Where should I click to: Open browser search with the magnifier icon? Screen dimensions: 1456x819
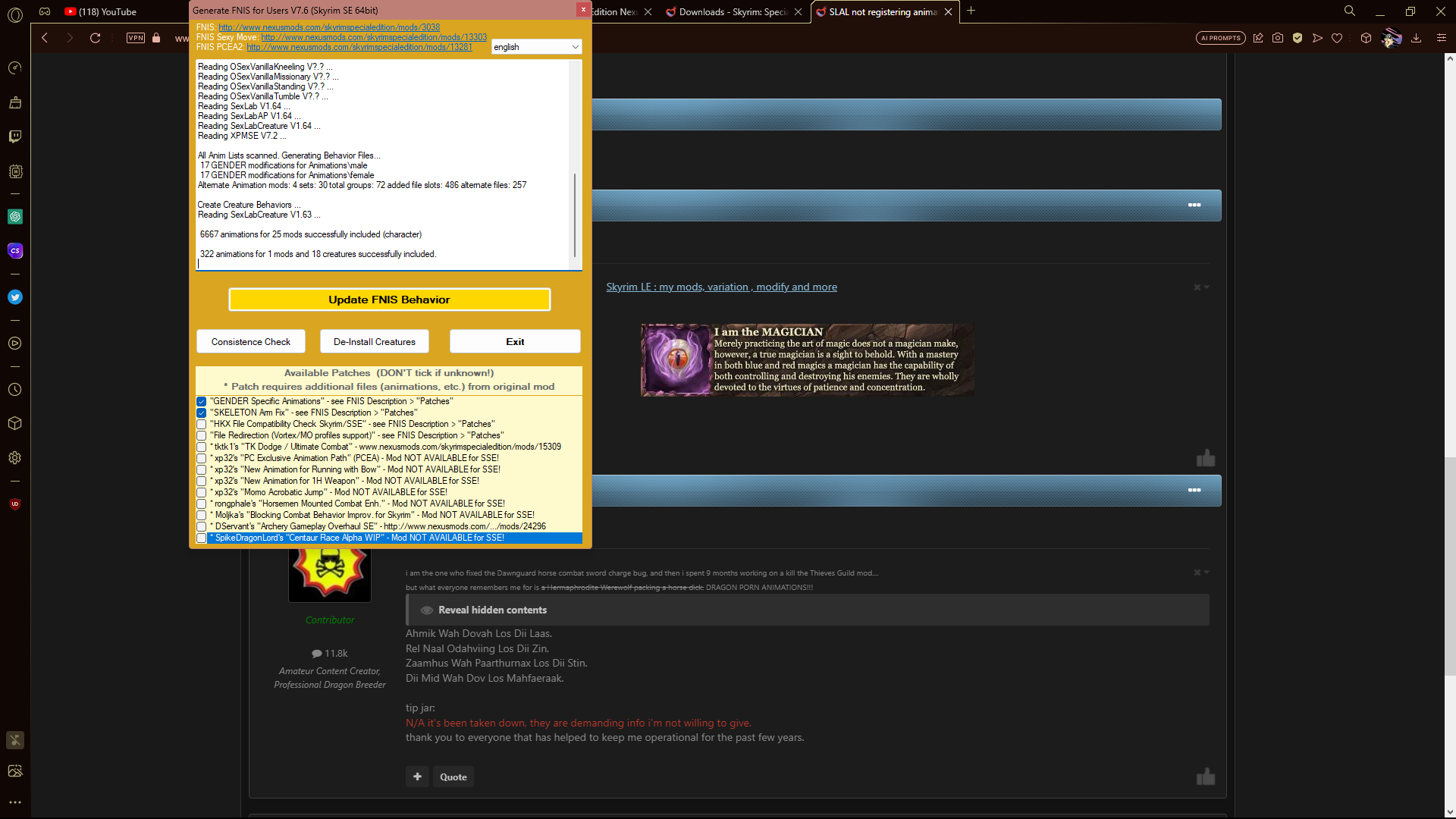click(1350, 11)
